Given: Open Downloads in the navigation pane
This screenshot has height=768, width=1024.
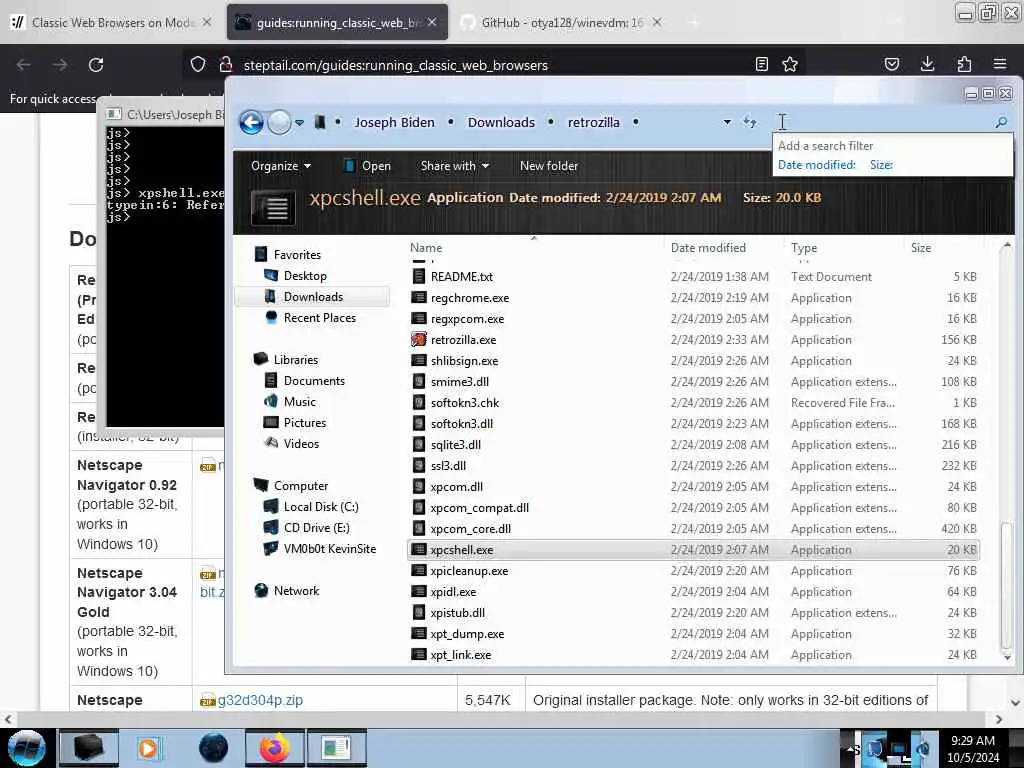Looking at the screenshot, I should tap(313, 296).
